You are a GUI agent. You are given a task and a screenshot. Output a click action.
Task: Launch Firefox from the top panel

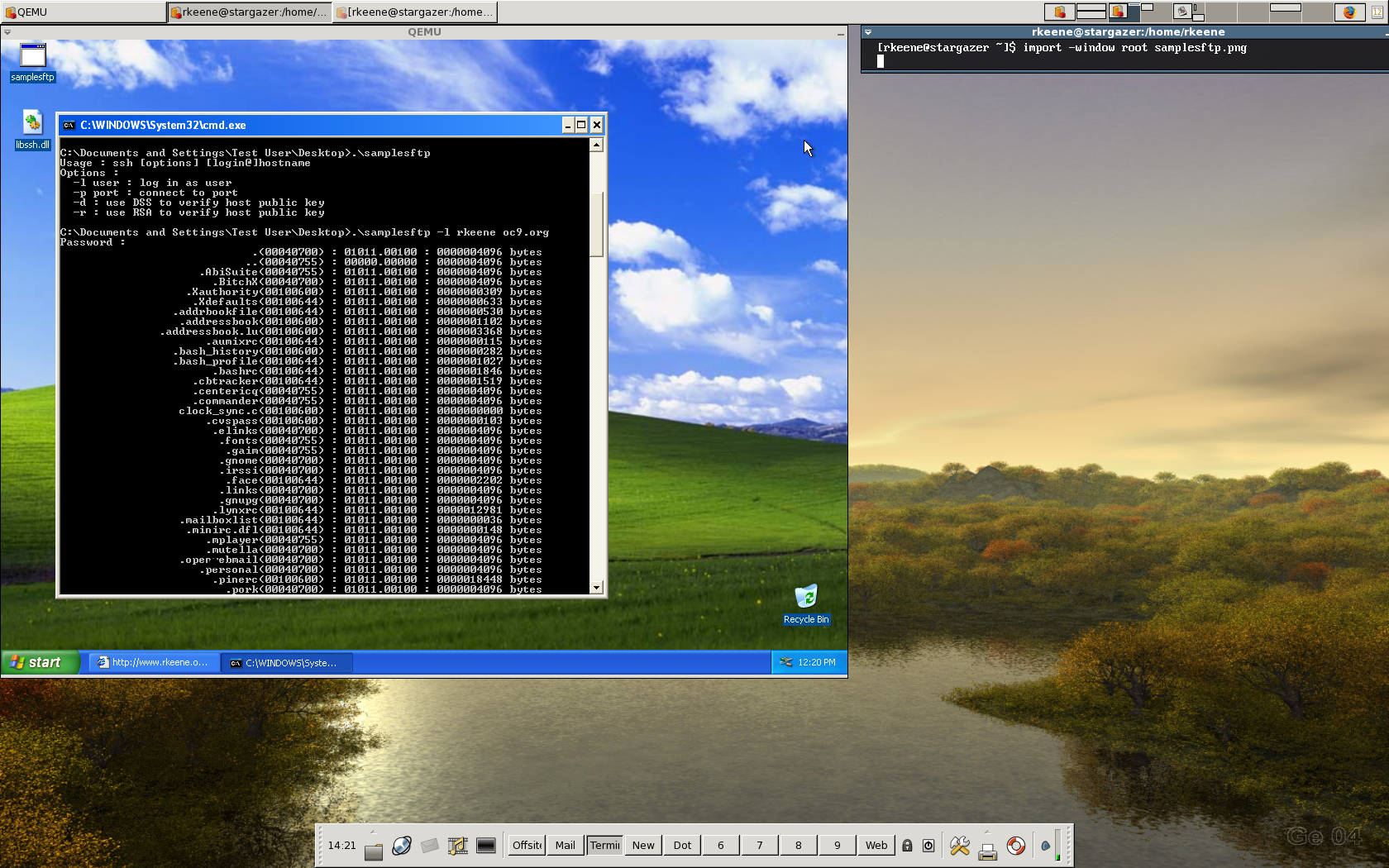[1349, 12]
